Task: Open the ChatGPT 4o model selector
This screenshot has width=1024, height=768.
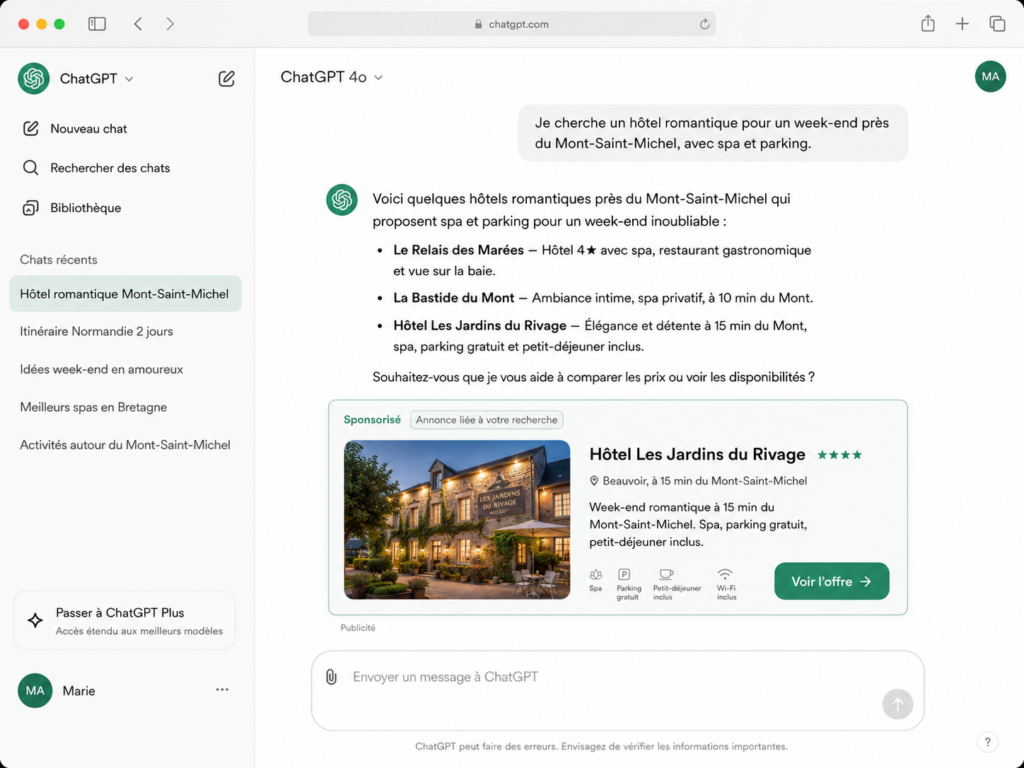Action: (x=332, y=77)
